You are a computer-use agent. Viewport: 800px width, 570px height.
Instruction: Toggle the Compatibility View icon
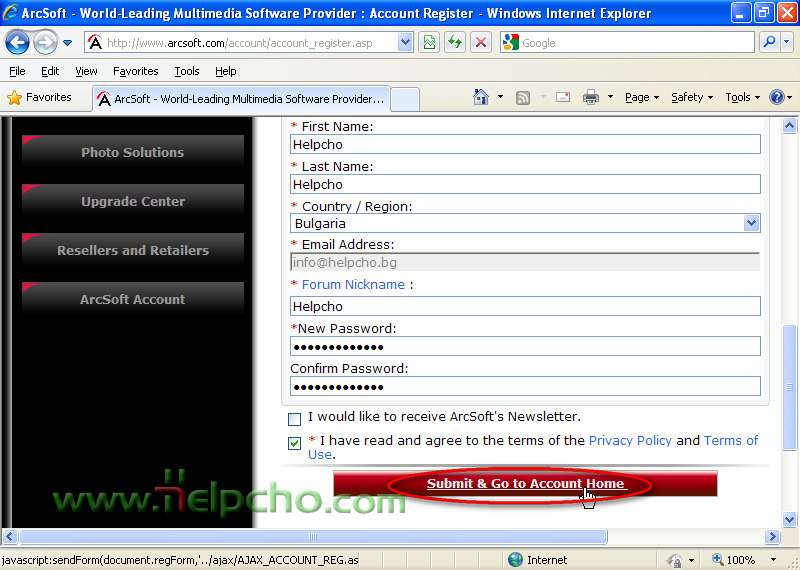pyautogui.click(x=430, y=42)
